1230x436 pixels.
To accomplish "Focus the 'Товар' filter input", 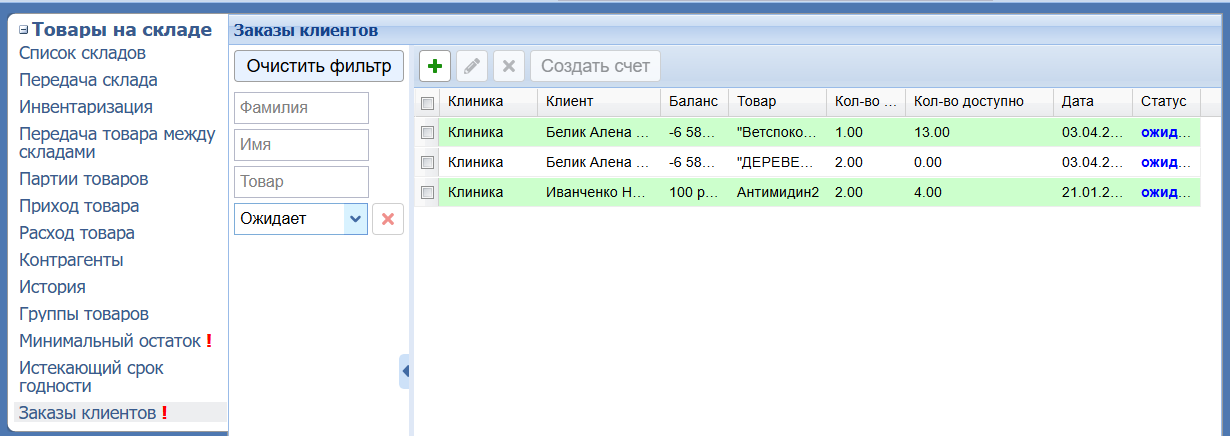I will pyautogui.click(x=301, y=182).
